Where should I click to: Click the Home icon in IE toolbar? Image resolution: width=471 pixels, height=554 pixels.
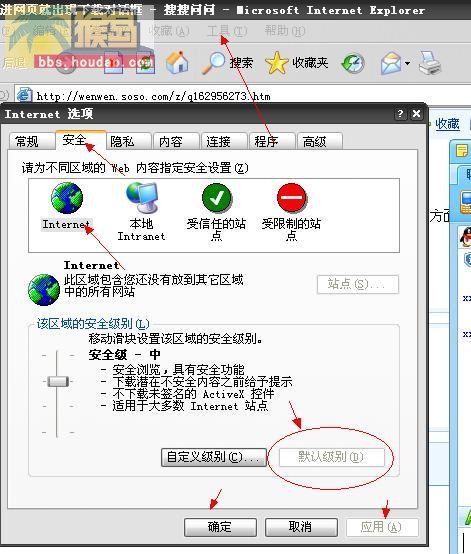click(x=177, y=63)
